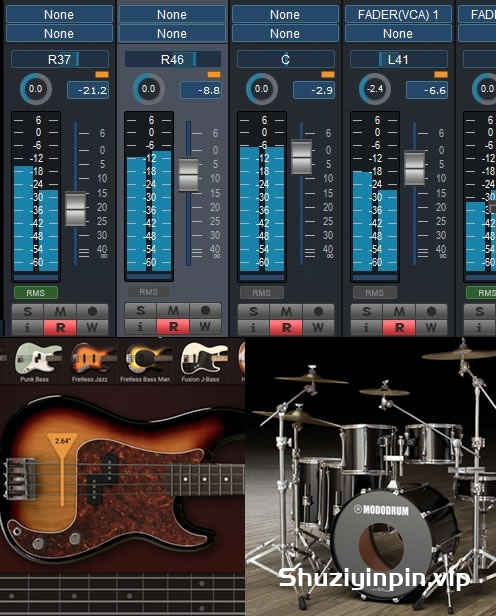
Task: Open second None dropdown on R46 channel
Action: tap(172, 33)
